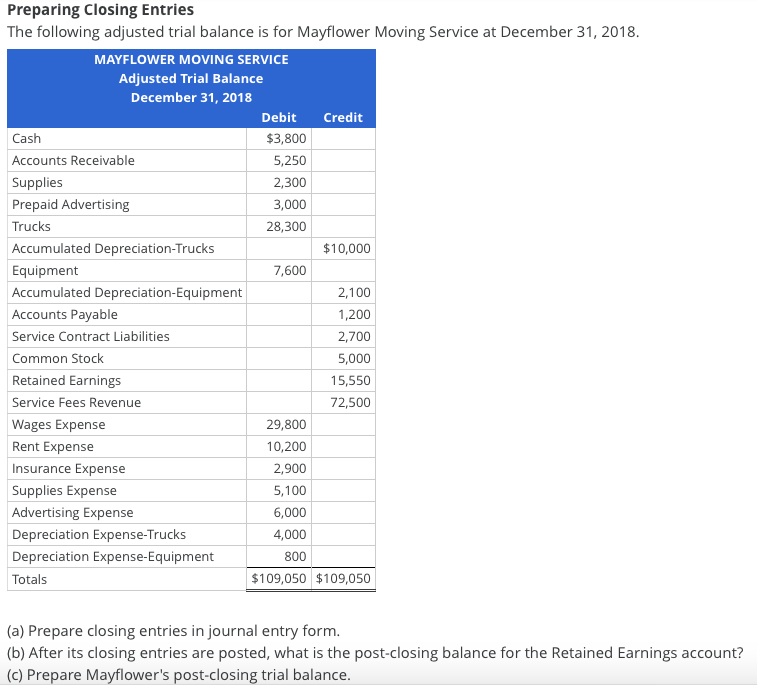Screen dimensions: 757x685
Task: Click the 'Credit' column header
Action: click(343, 117)
